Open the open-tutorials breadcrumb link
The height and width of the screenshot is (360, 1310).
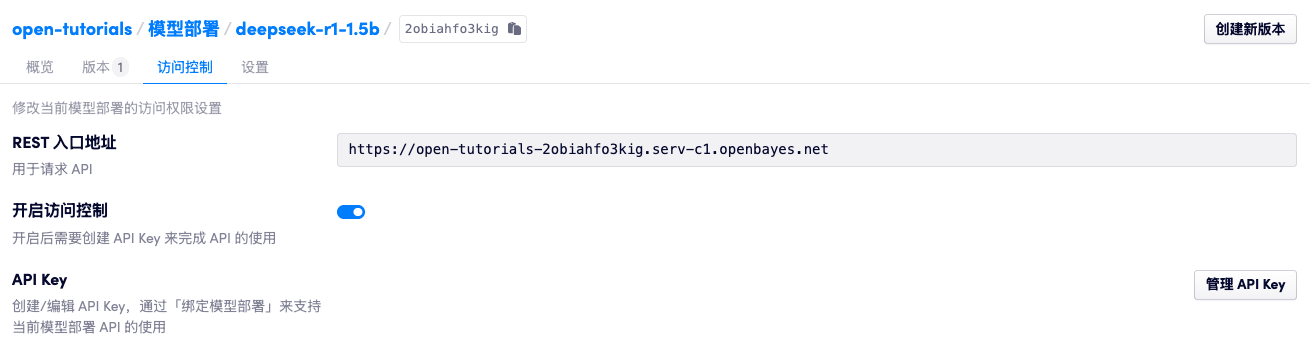click(x=72, y=29)
